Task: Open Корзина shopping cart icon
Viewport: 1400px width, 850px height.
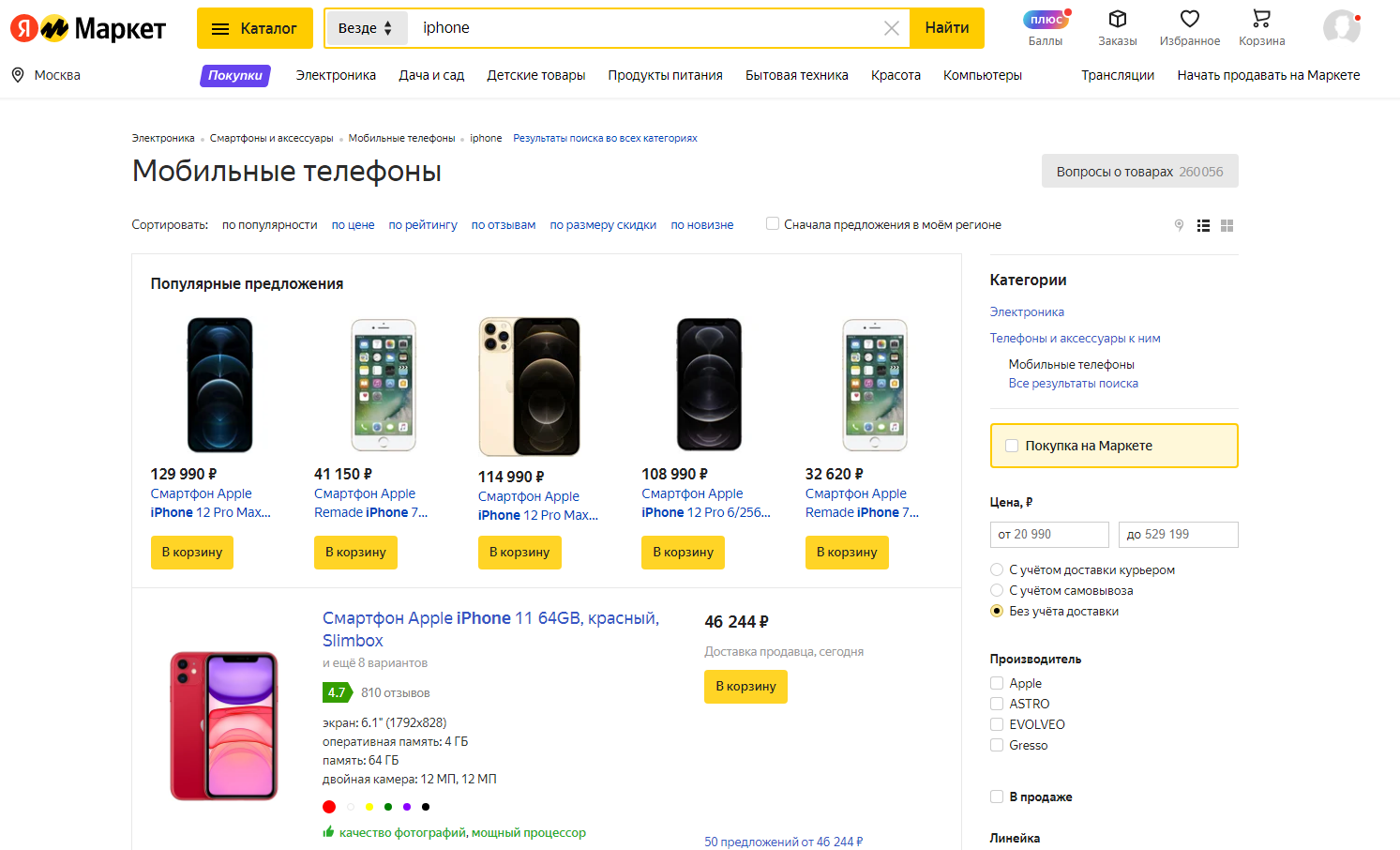Action: 1261,20
